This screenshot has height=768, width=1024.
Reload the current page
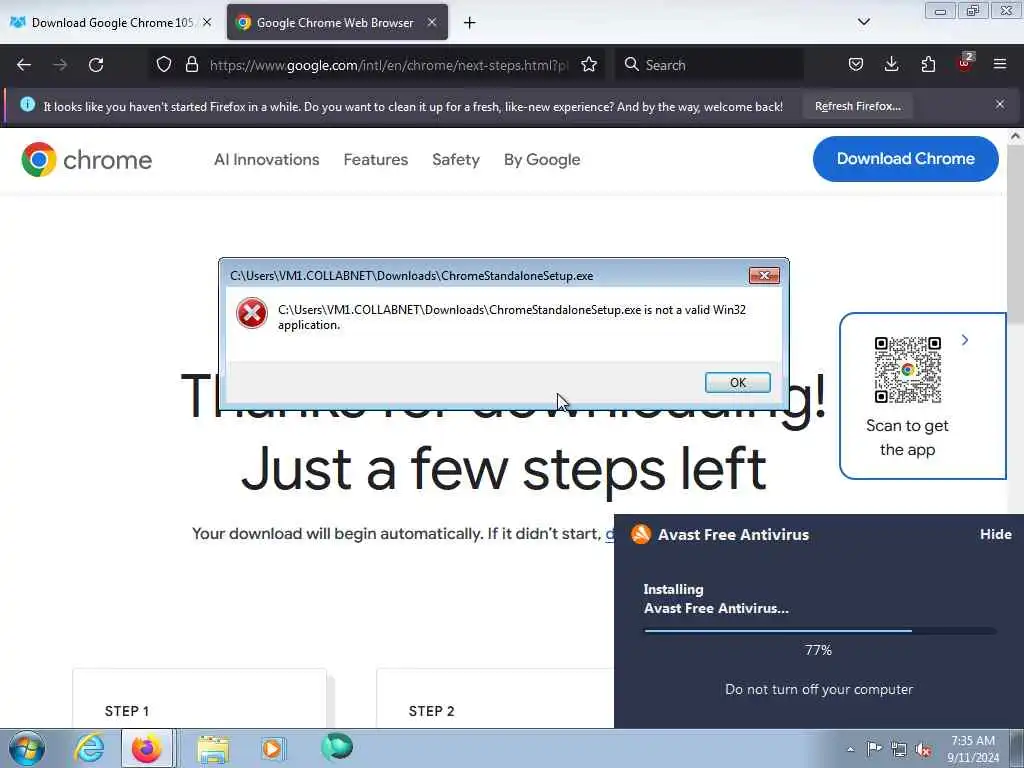coord(96,65)
